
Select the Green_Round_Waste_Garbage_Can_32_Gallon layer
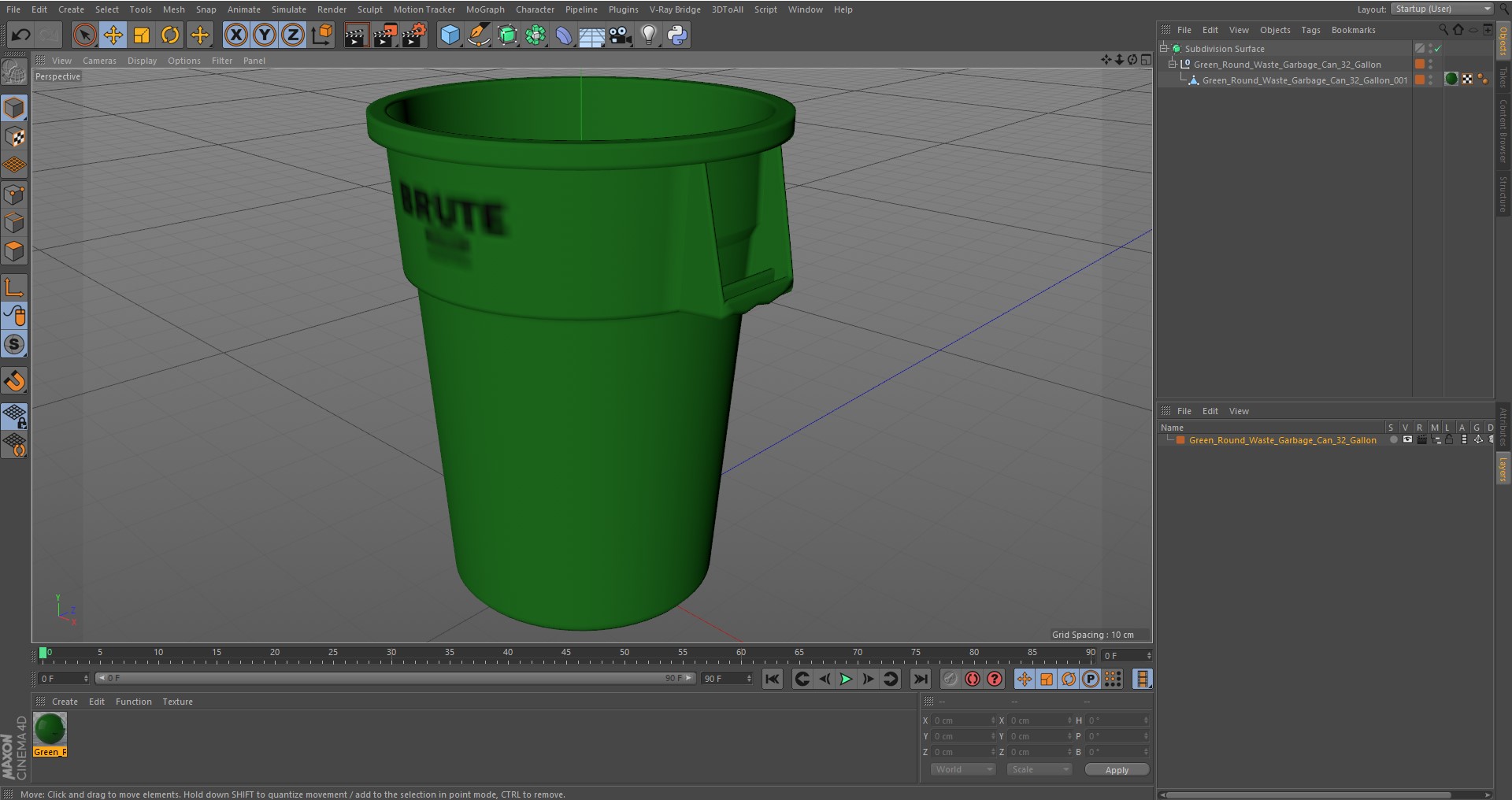(x=1282, y=440)
